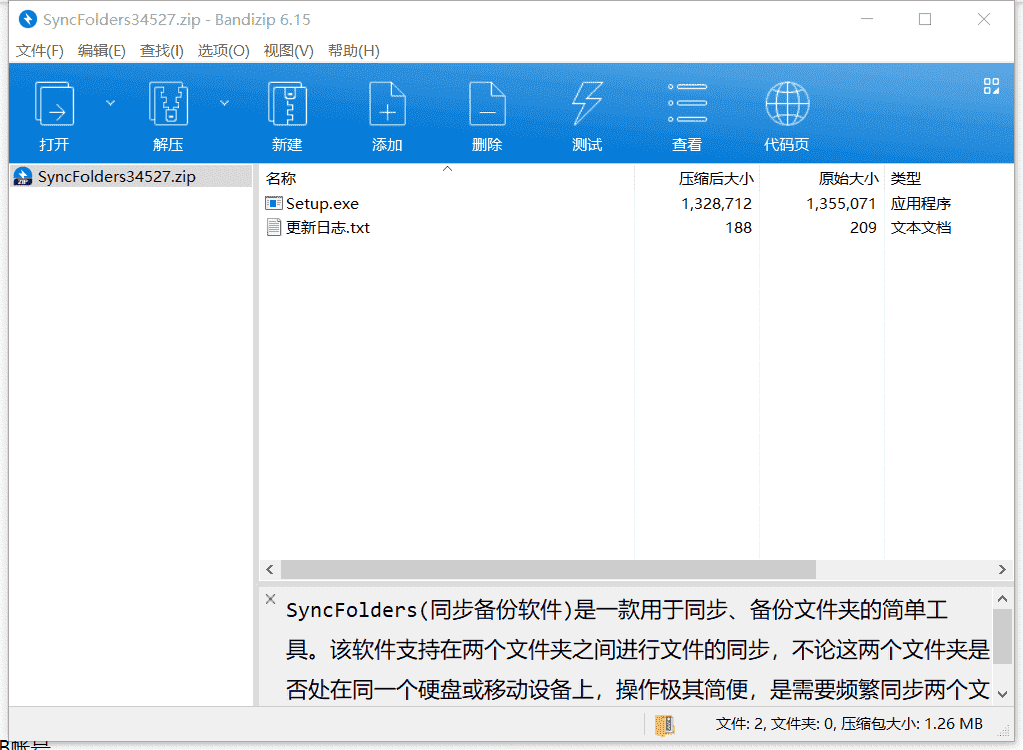Click the SyncFolders description comment text
The width and height of the screenshot is (1023, 750).
[637, 650]
